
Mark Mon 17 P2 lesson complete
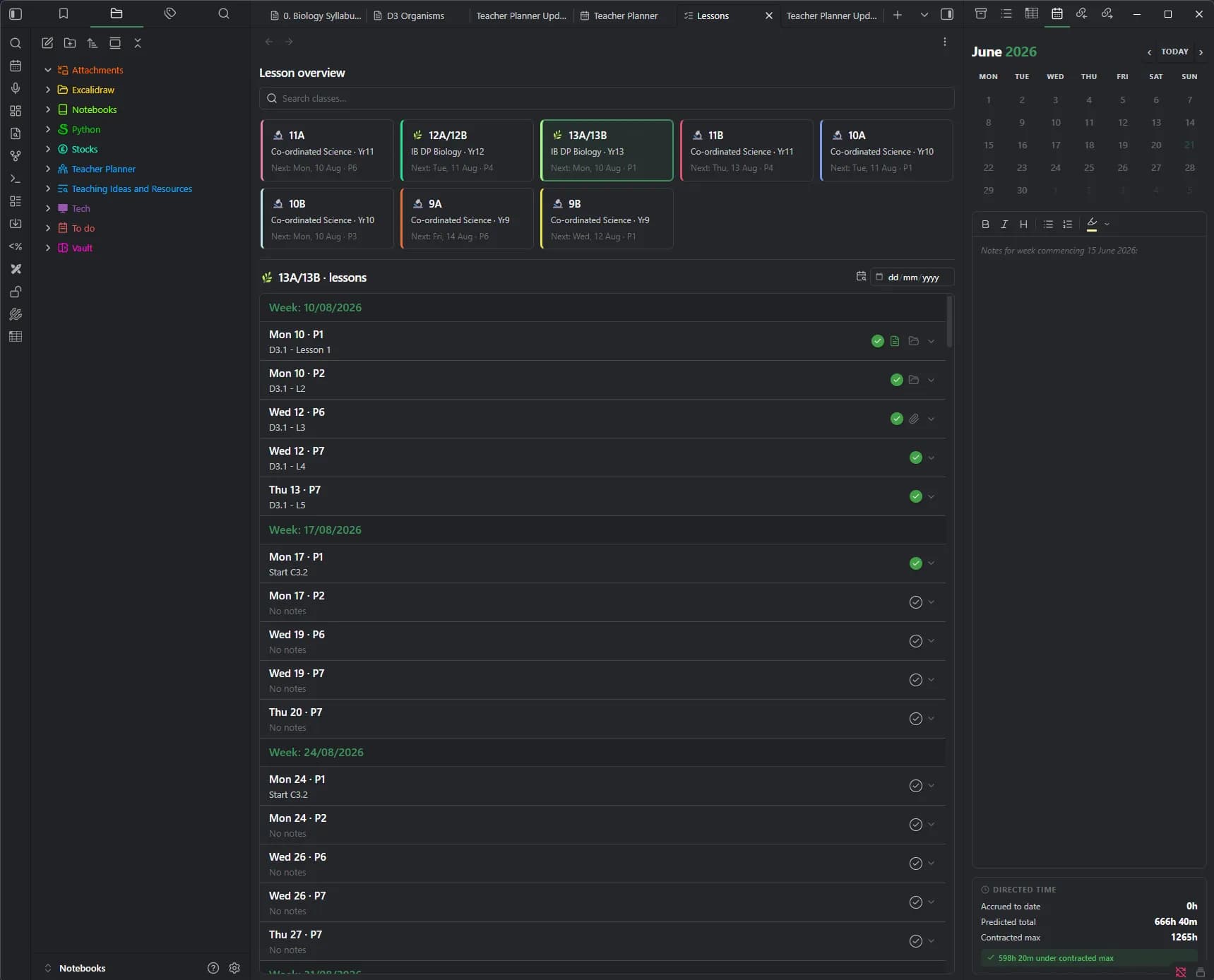click(916, 602)
